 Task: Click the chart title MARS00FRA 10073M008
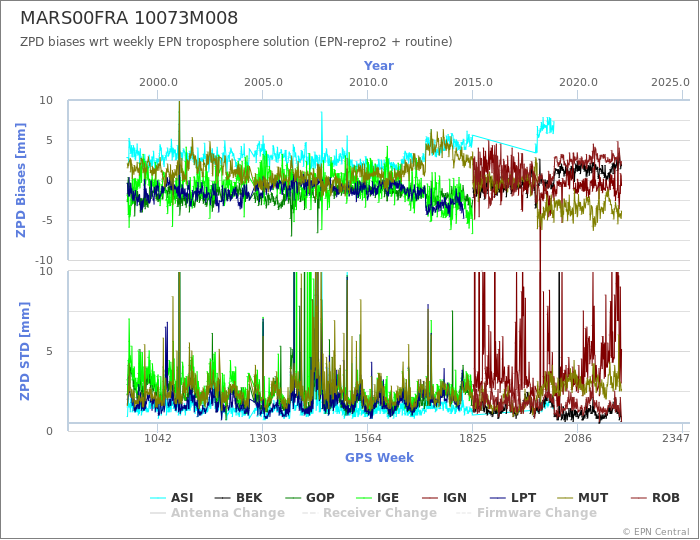129,18
